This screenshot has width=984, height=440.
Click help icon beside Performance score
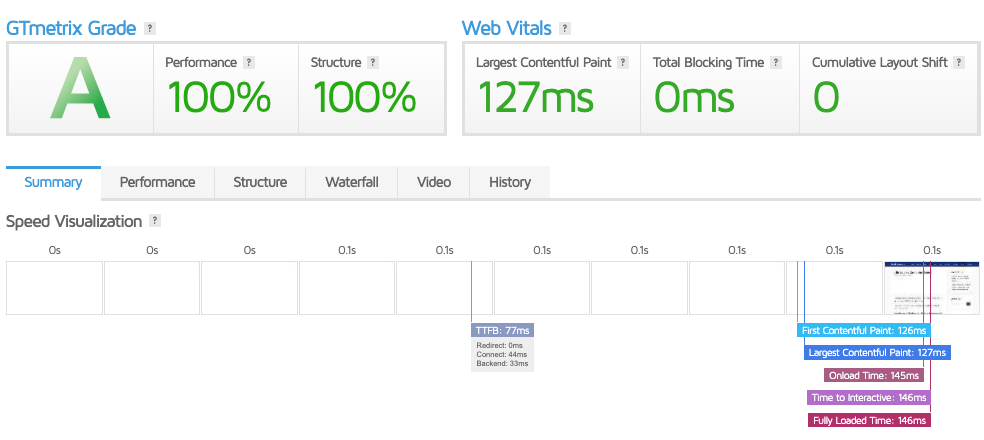click(249, 62)
